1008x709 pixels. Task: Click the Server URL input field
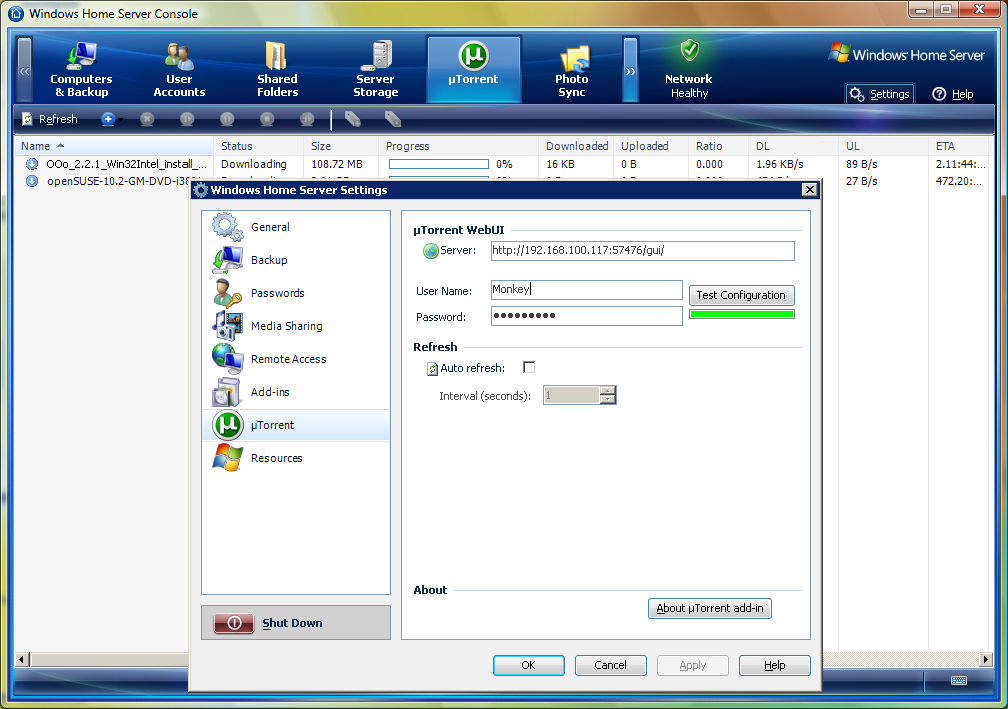coord(642,251)
